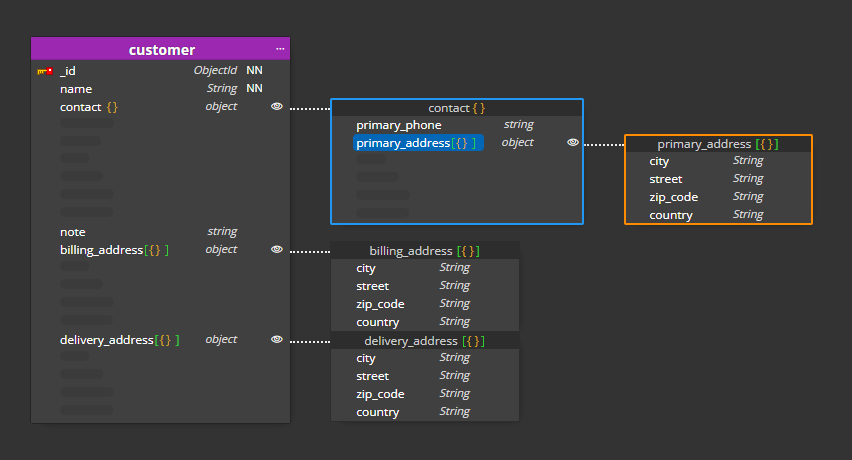Select the customer table header
The width and height of the screenshot is (852, 460).
[x=160, y=49]
